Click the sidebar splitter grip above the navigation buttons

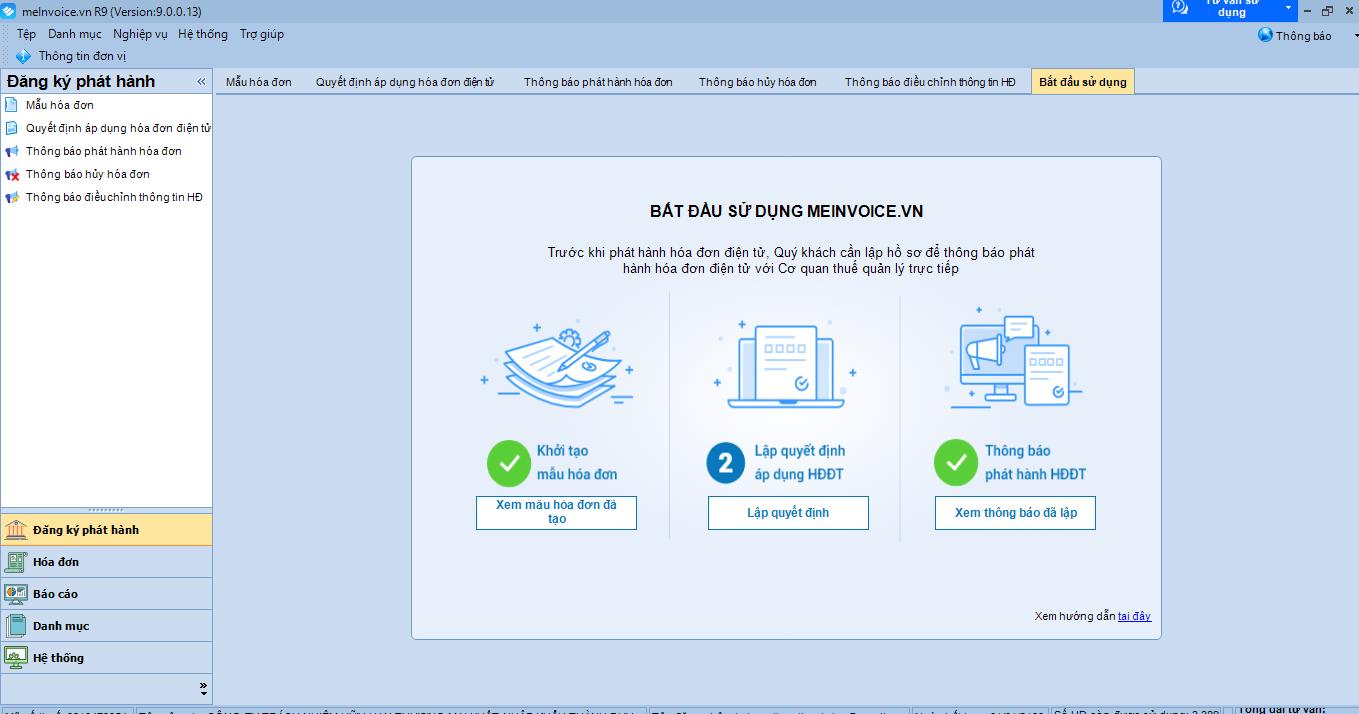coord(106,510)
